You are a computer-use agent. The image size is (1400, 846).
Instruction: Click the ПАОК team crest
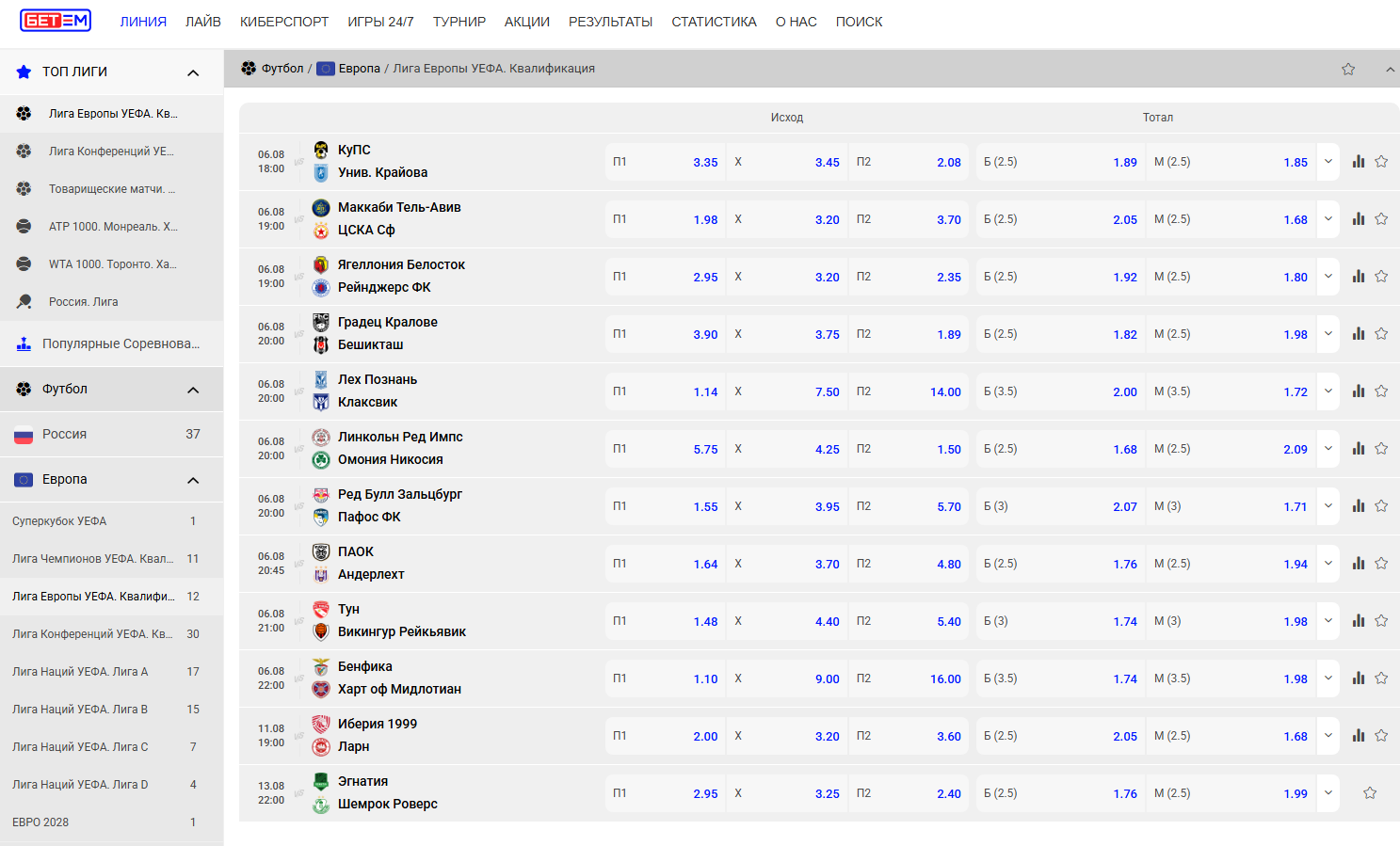point(321,551)
